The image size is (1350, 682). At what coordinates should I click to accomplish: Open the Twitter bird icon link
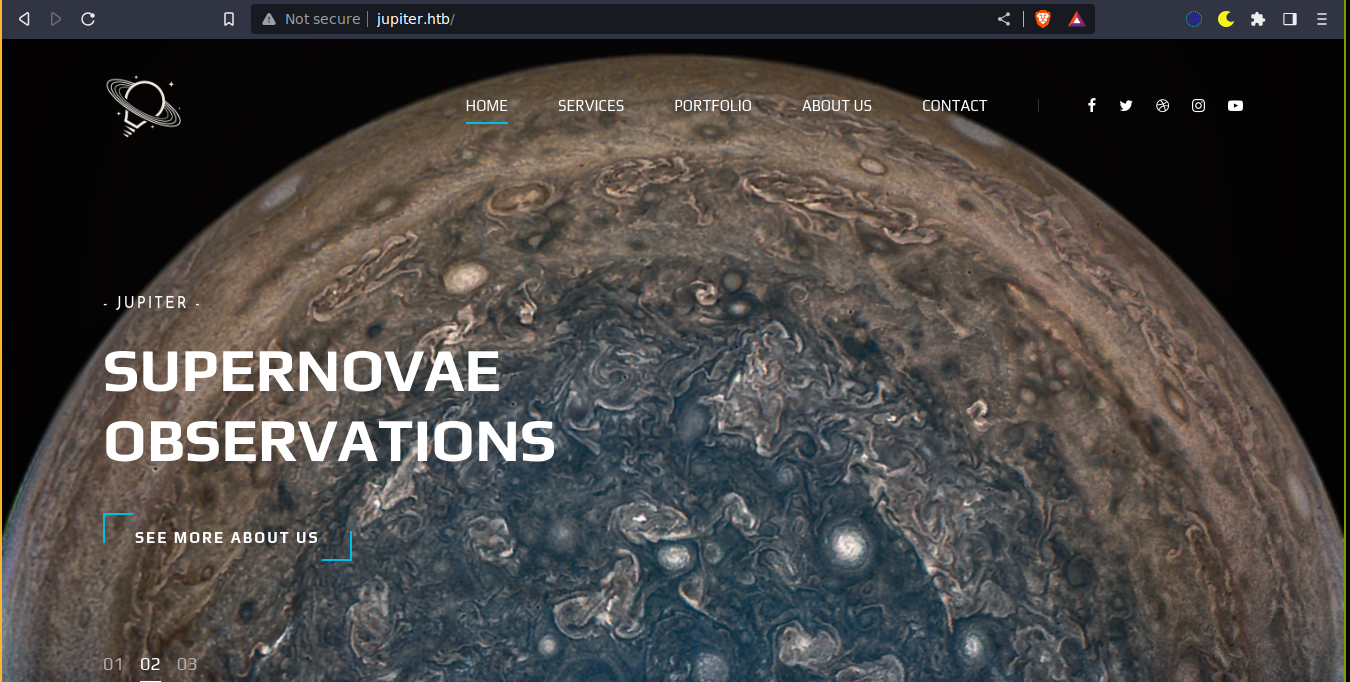[1126, 106]
